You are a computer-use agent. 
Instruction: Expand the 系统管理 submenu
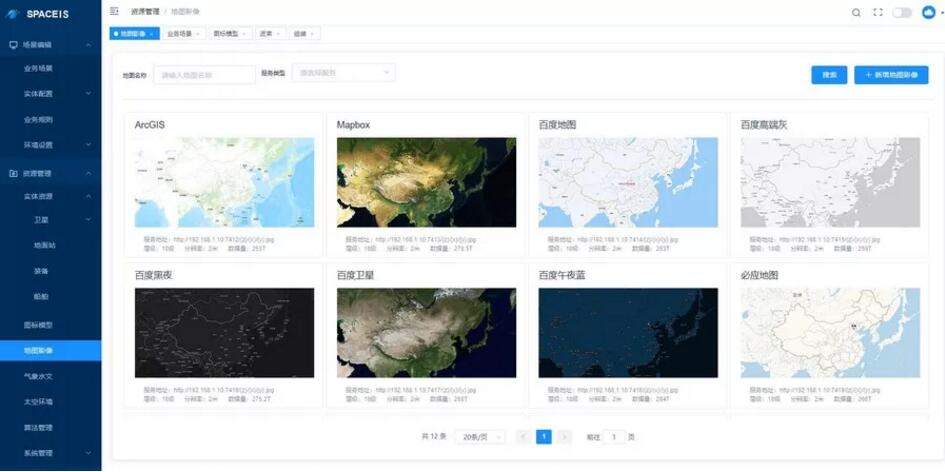[88, 453]
